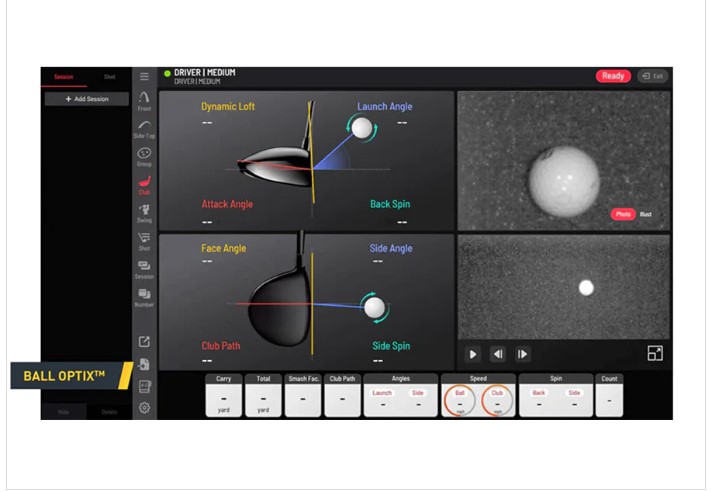Click the Back label in Spin tile
Screen dimensions: 711x492
tap(539, 393)
